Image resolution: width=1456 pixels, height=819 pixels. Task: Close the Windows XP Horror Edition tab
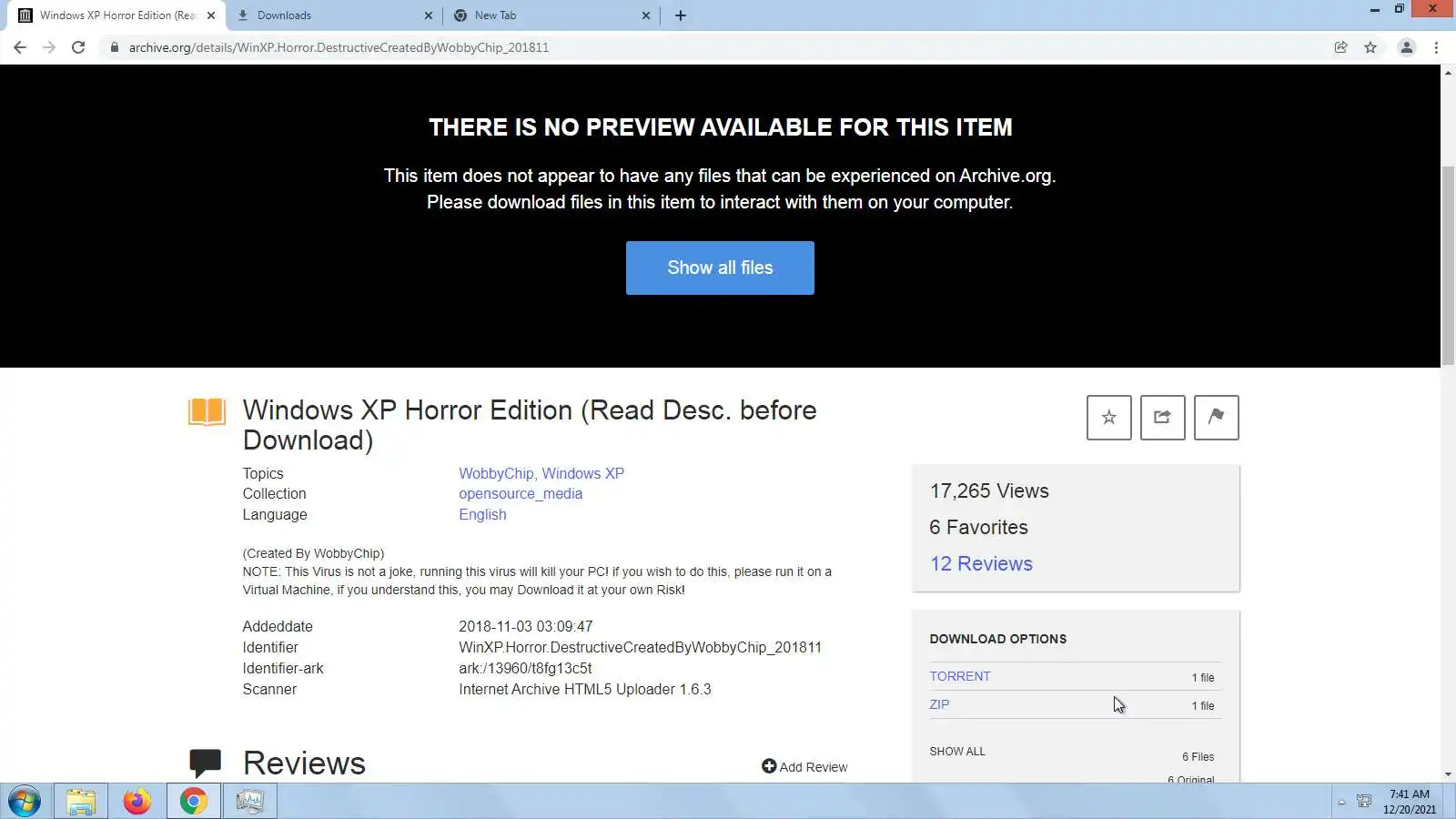211,15
